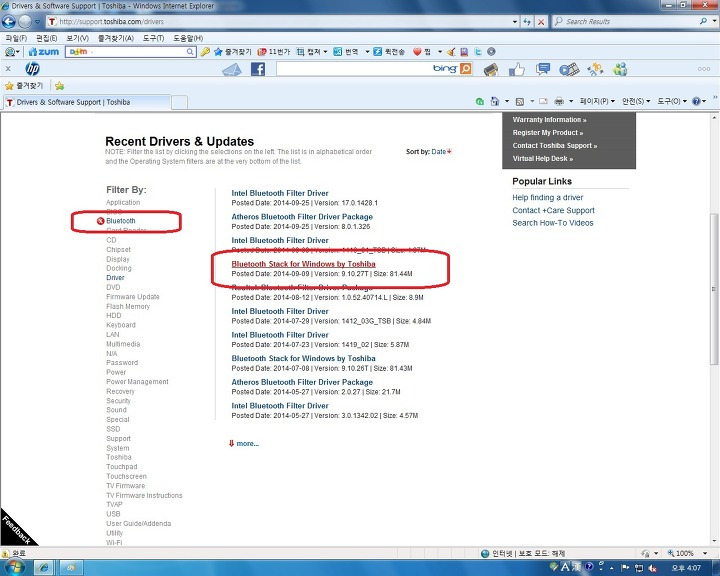Click the browser Back arrow button

click(9, 21)
